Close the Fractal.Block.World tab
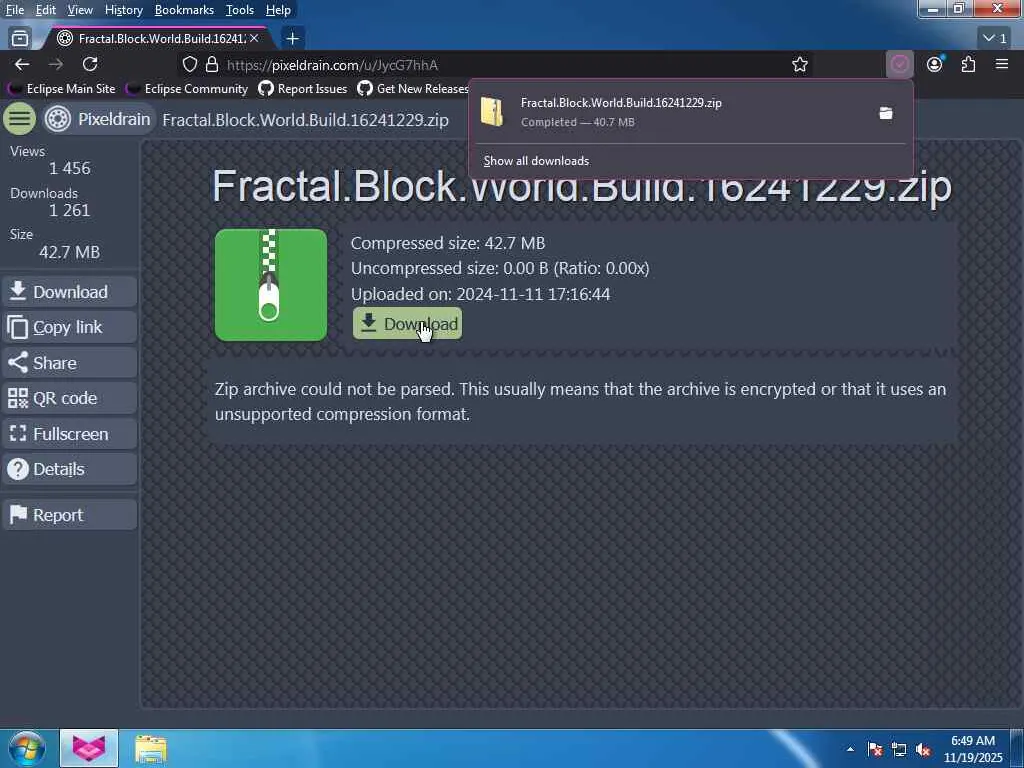The image size is (1024, 768). pyautogui.click(x=254, y=39)
